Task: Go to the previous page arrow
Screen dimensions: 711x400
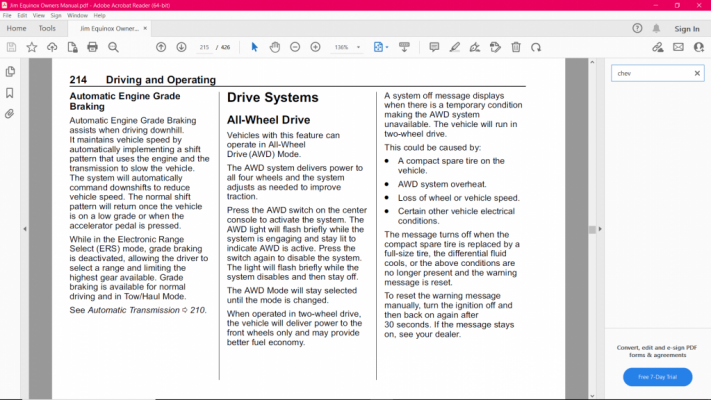Action: 161,47
